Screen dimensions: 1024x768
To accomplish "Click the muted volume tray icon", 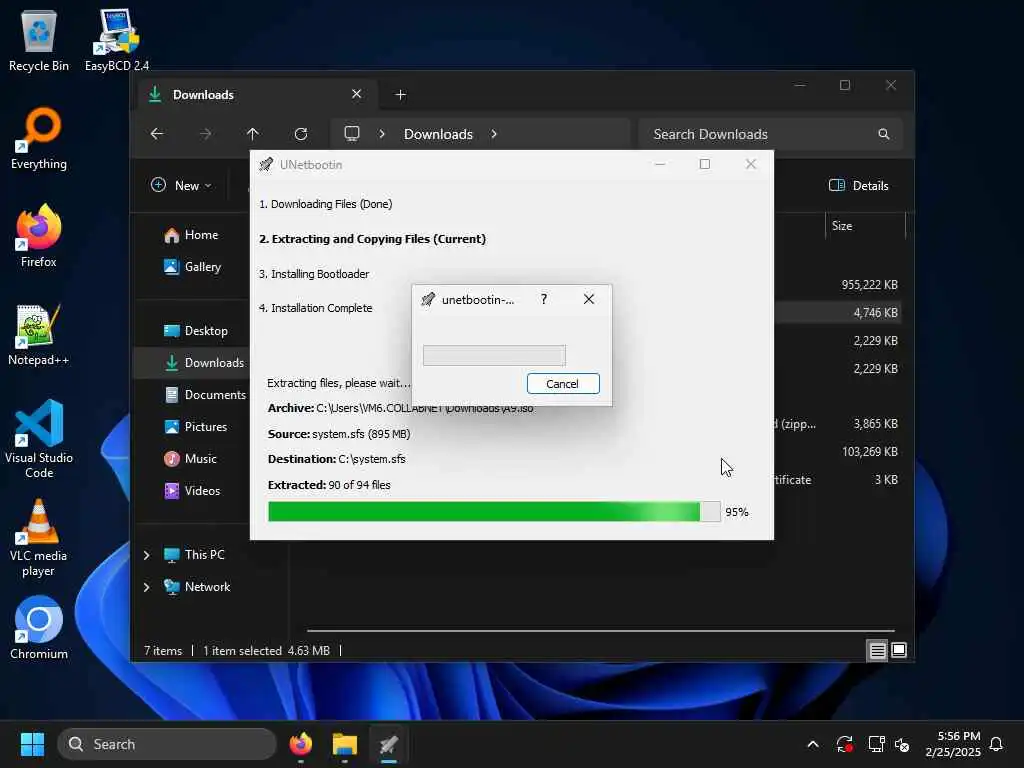I will (903, 744).
